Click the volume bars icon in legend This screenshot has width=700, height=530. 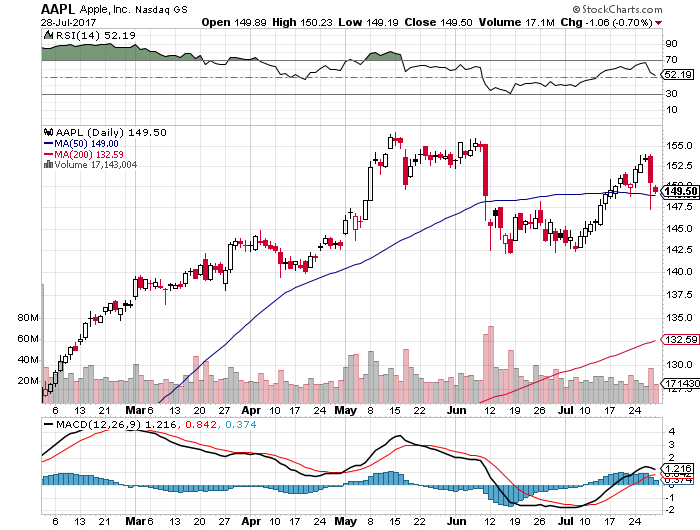click(48, 165)
